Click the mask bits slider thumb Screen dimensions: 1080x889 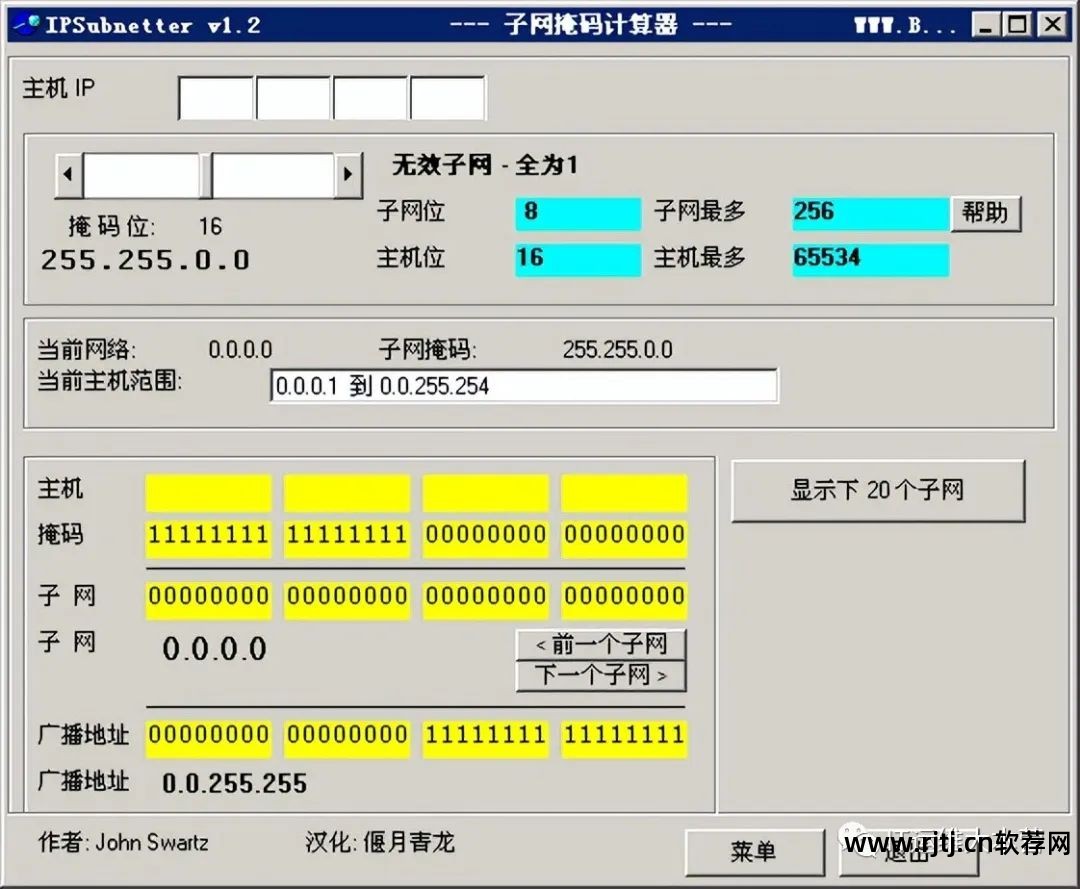[206, 175]
